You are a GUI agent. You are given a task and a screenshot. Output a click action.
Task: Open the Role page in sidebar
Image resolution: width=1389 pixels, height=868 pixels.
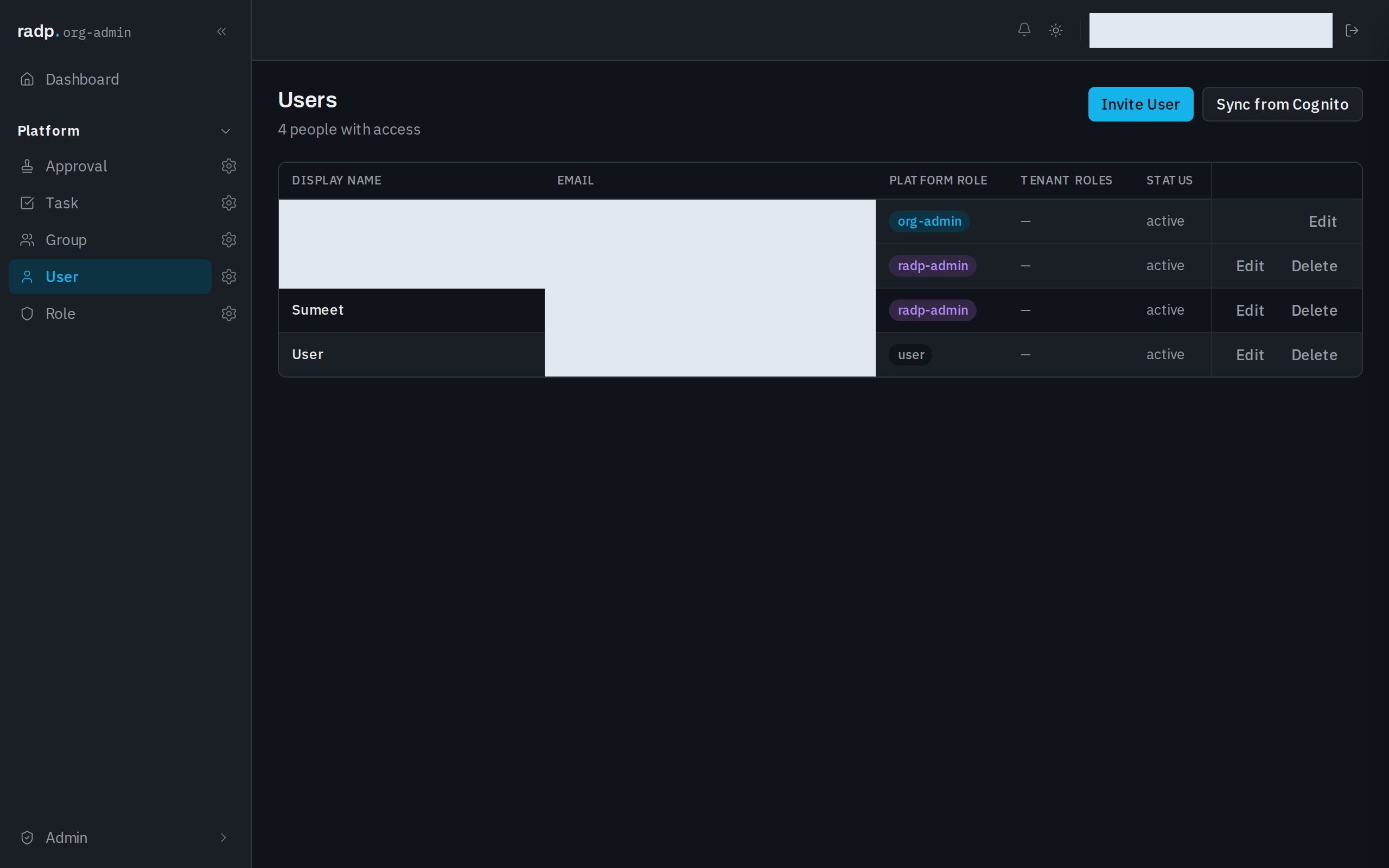(x=110, y=314)
